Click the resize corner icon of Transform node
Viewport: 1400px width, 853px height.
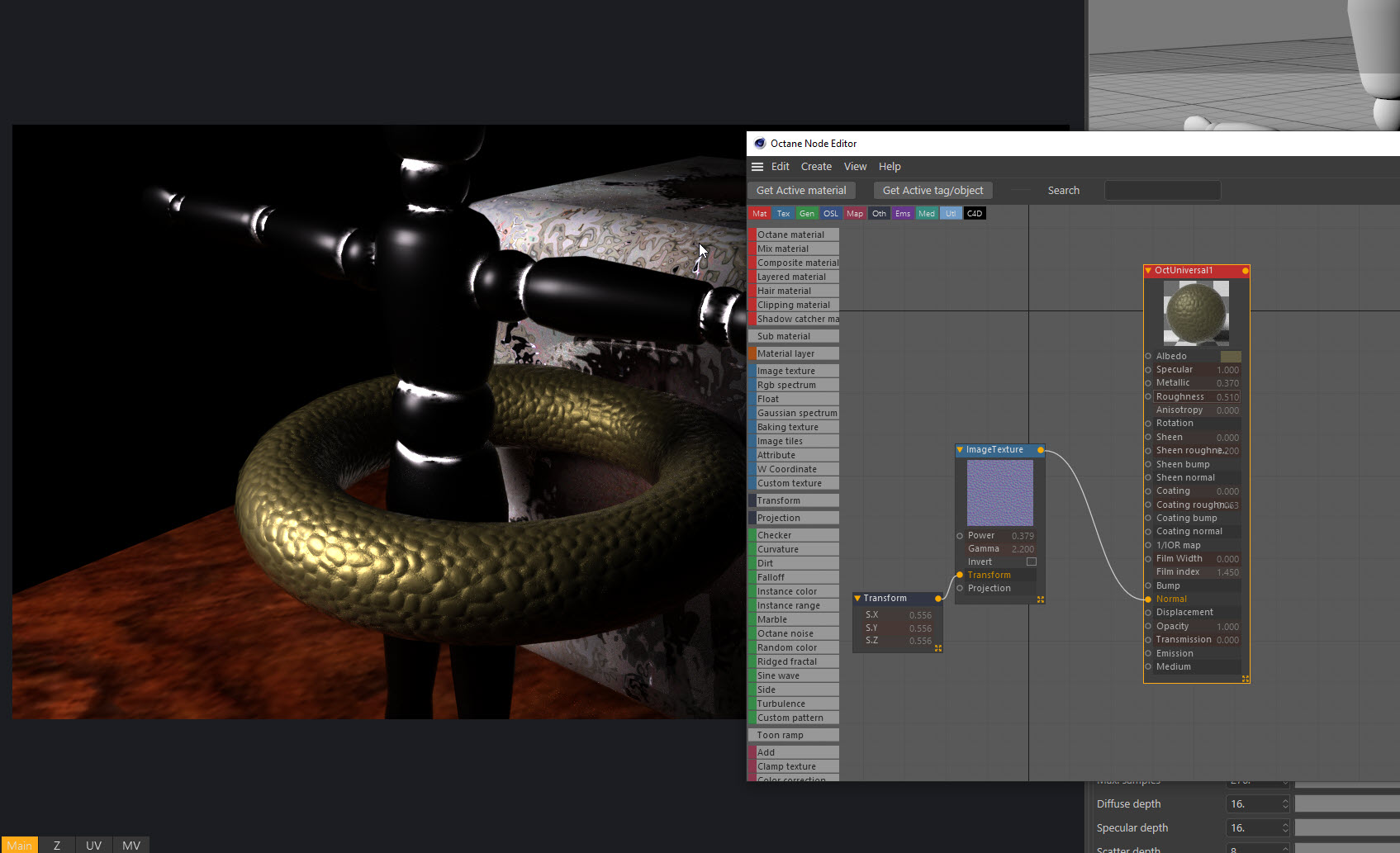(x=938, y=648)
